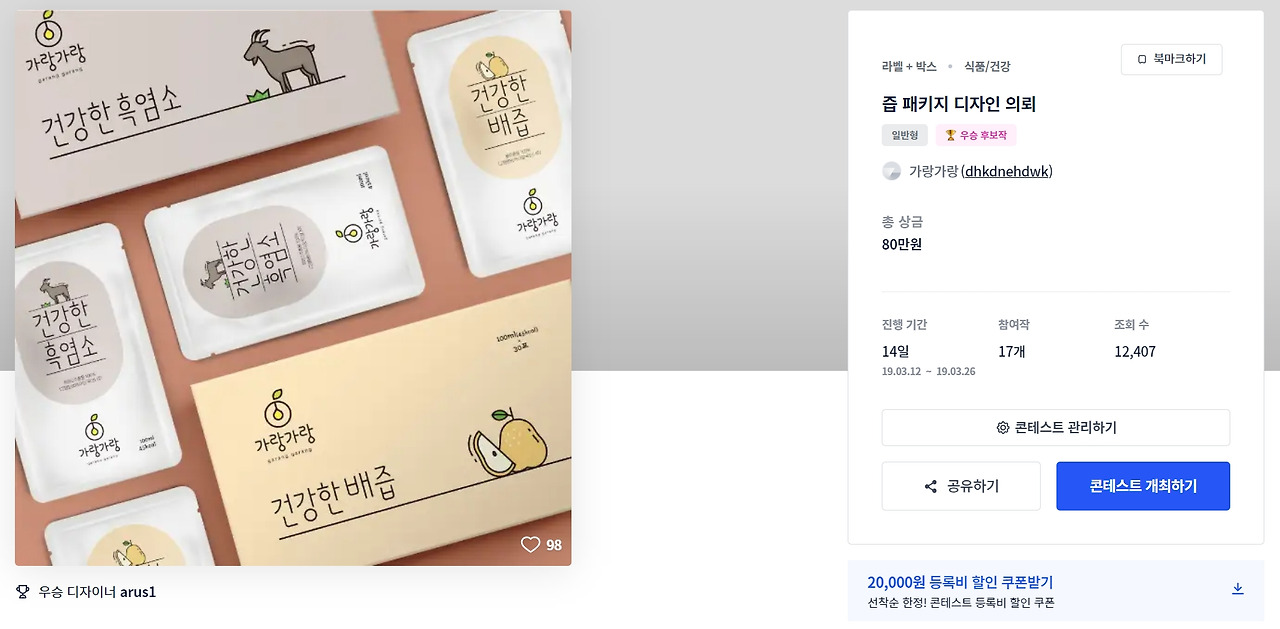The width and height of the screenshot is (1280, 629).
Task: Select the 식품/건강 category
Action: (987, 66)
